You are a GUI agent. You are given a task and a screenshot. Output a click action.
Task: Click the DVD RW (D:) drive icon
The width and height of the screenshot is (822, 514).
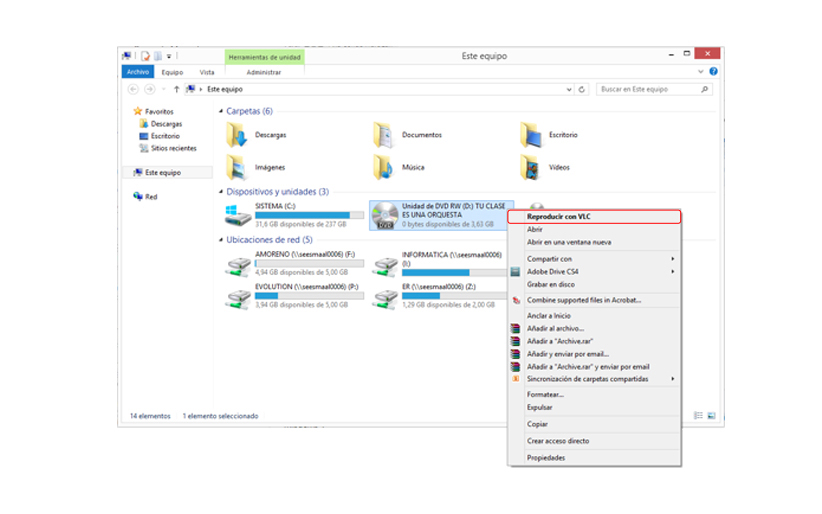tap(384, 215)
